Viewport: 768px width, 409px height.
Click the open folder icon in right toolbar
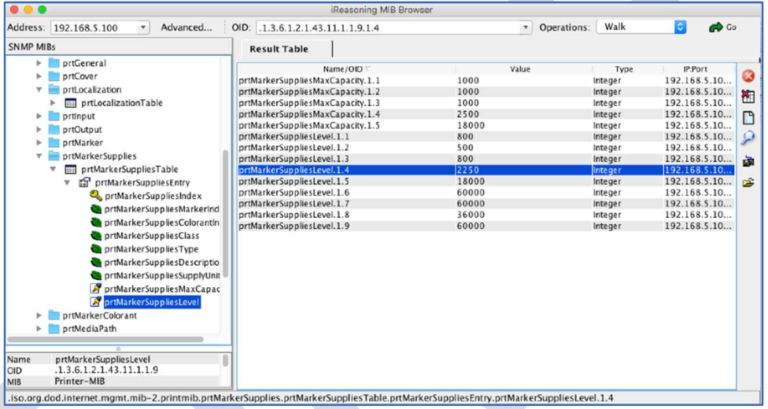tap(747, 181)
